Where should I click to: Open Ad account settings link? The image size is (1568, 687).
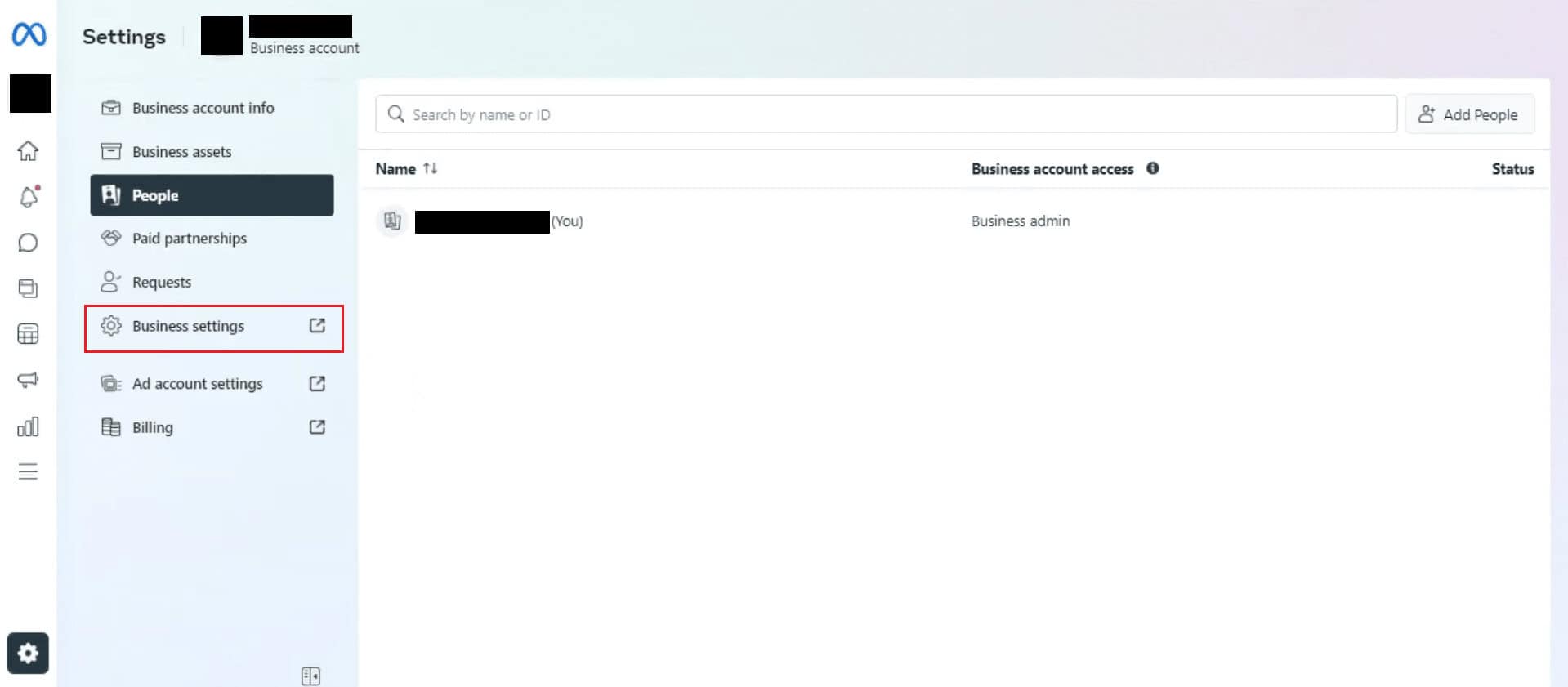[212, 384]
